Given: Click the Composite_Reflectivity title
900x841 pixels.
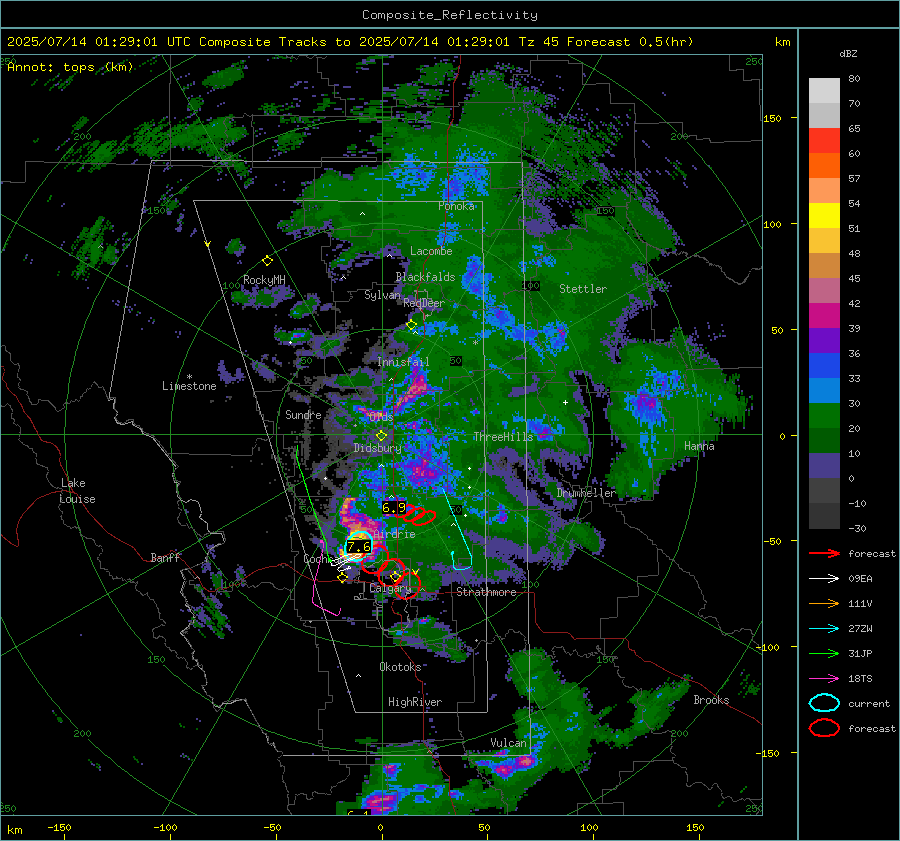Looking at the screenshot, I should click(450, 15).
